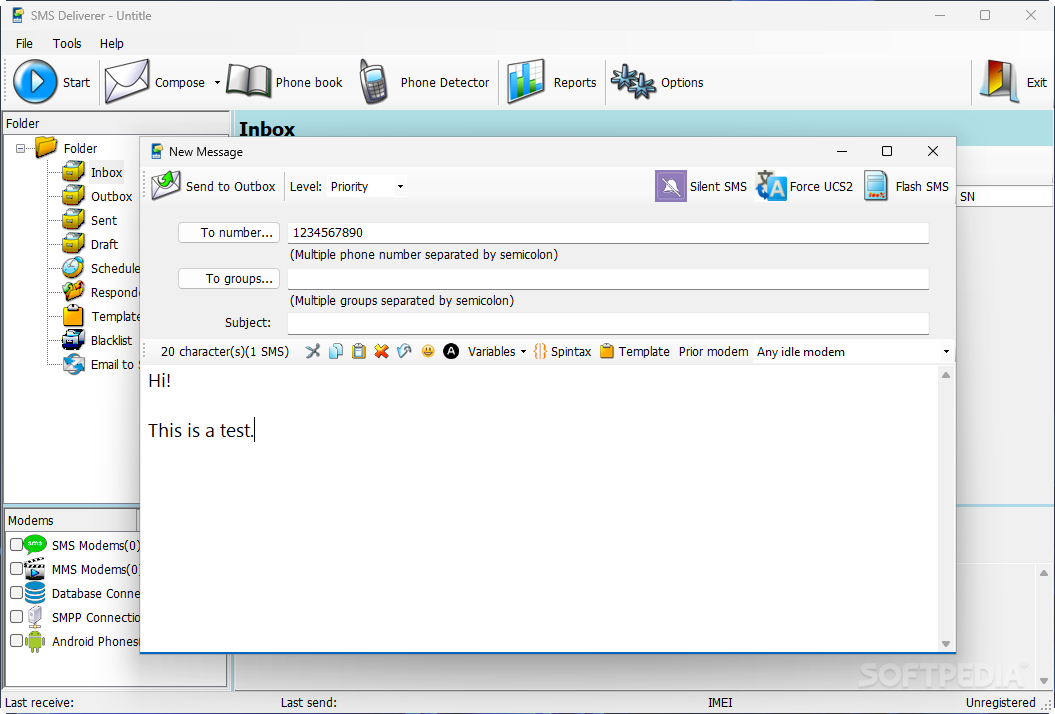Click the Spintax braces button
This screenshot has width=1055, height=714.
[562, 351]
